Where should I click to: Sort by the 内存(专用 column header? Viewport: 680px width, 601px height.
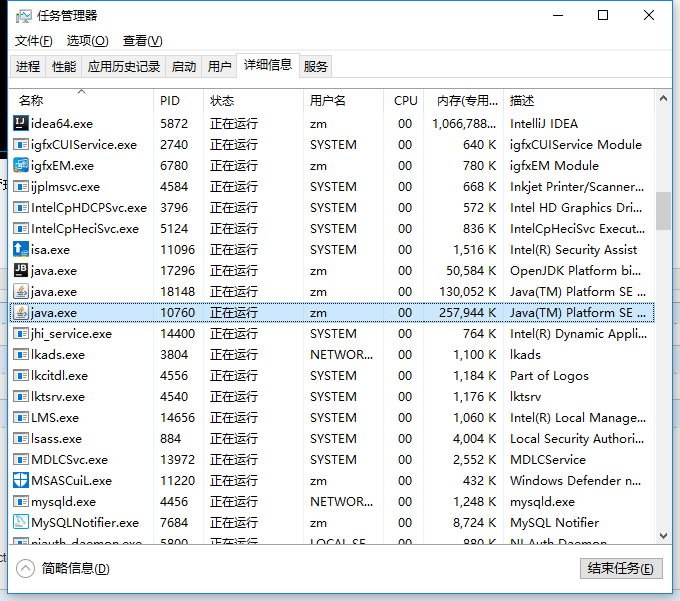(x=464, y=101)
